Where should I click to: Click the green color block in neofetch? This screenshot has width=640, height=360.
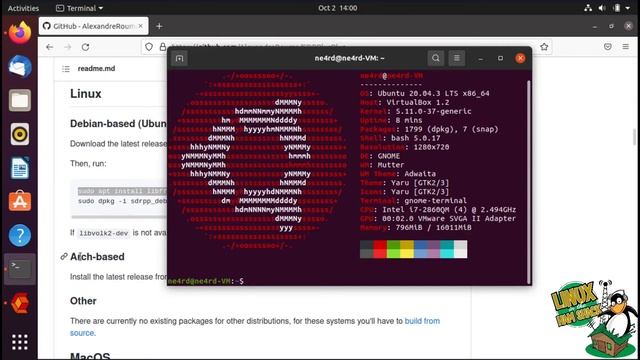pos(393,249)
